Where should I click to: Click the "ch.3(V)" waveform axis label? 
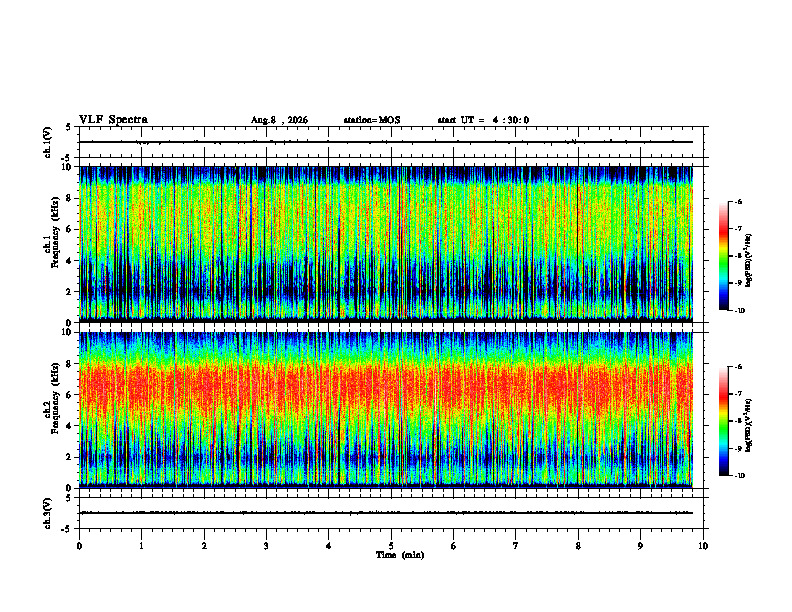pos(47,513)
